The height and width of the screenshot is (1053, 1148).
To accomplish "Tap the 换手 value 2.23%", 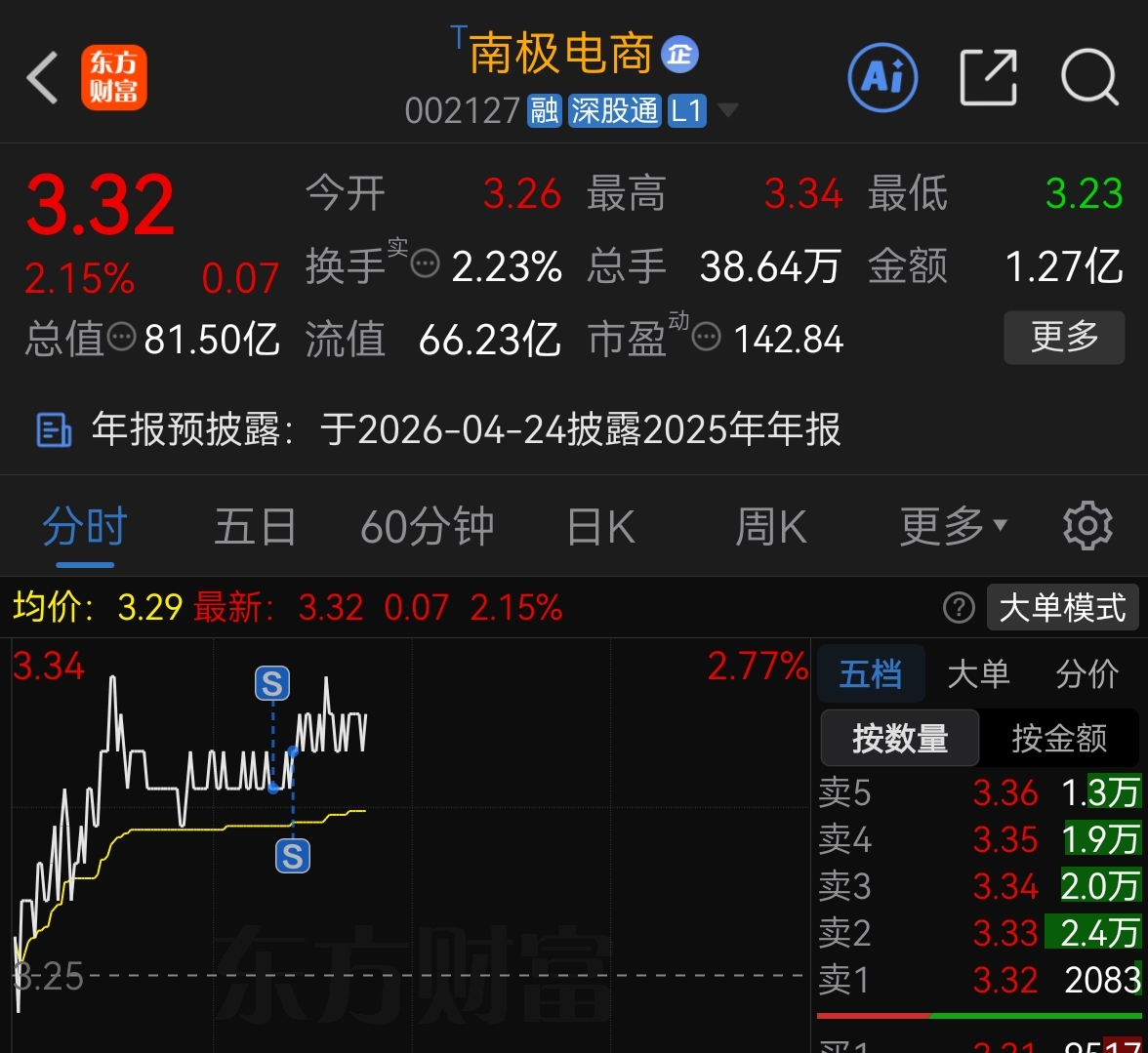I will click(507, 266).
